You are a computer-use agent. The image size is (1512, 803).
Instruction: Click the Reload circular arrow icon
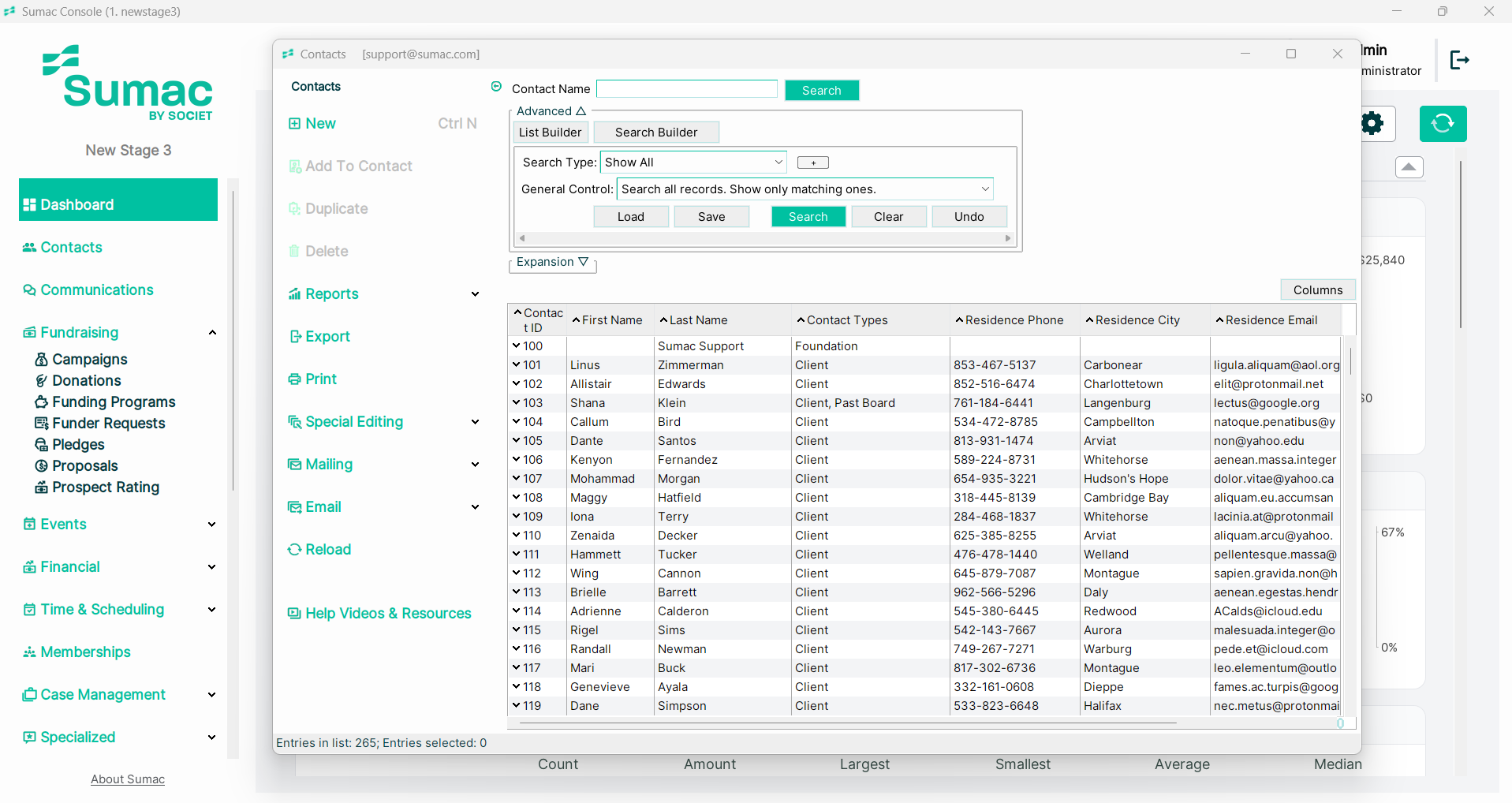[x=294, y=550]
